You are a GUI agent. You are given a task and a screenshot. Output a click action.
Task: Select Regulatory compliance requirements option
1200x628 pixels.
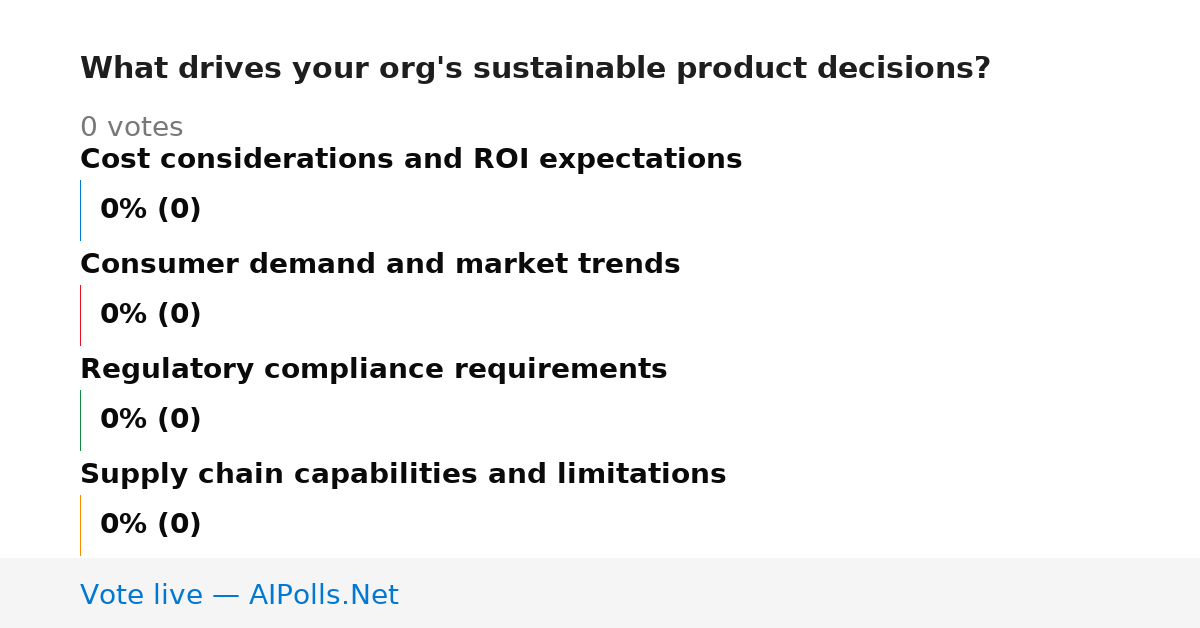(x=373, y=370)
